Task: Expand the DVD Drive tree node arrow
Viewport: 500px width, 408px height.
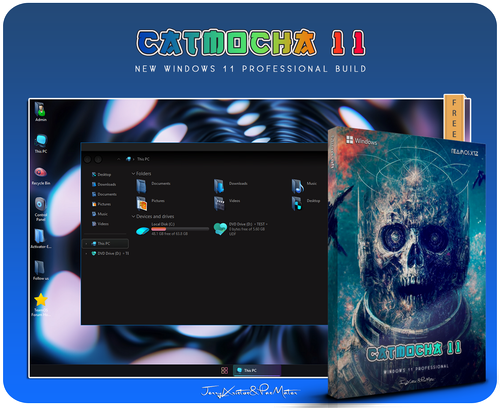Action: coord(86,254)
